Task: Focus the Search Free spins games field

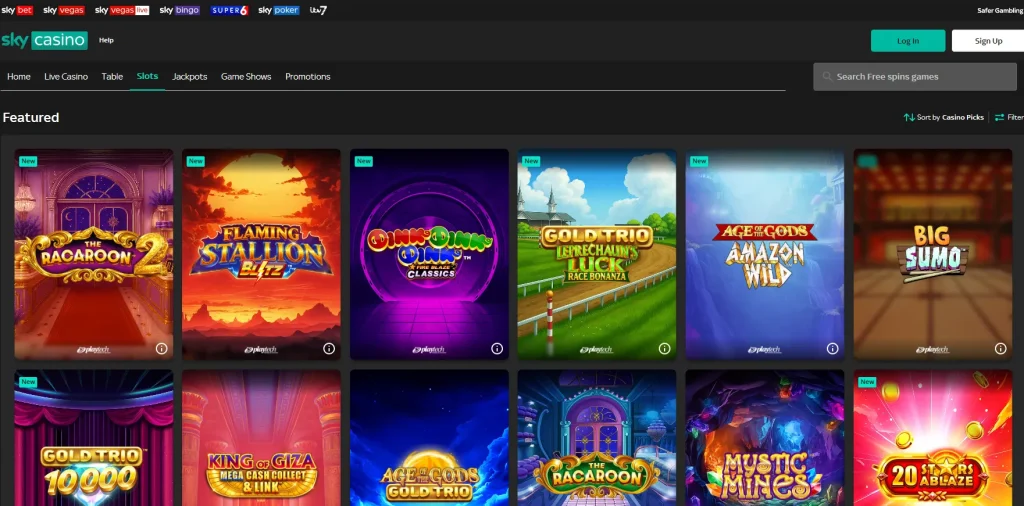Action: click(x=915, y=77)
